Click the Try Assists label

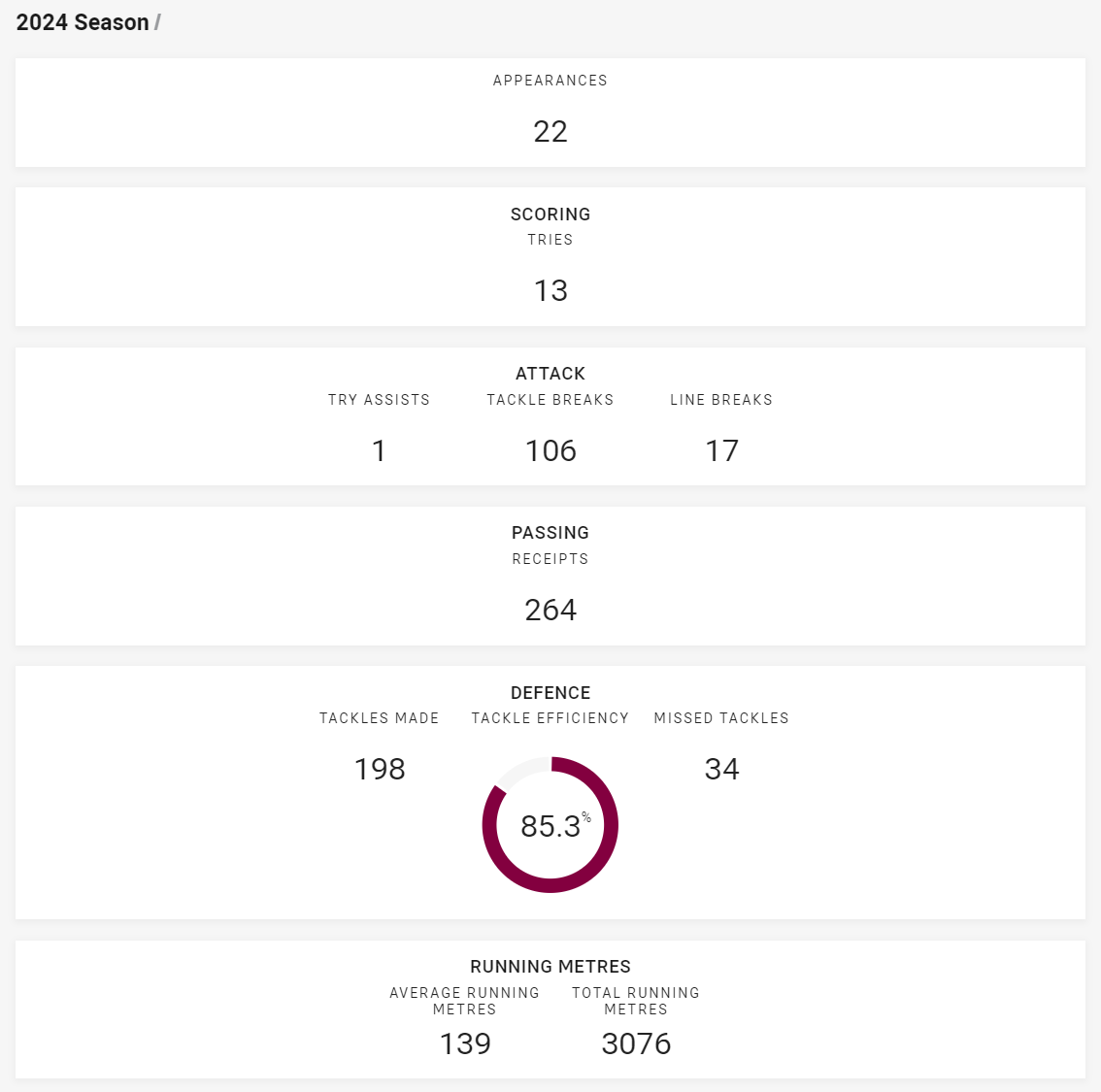click(379, 400)
